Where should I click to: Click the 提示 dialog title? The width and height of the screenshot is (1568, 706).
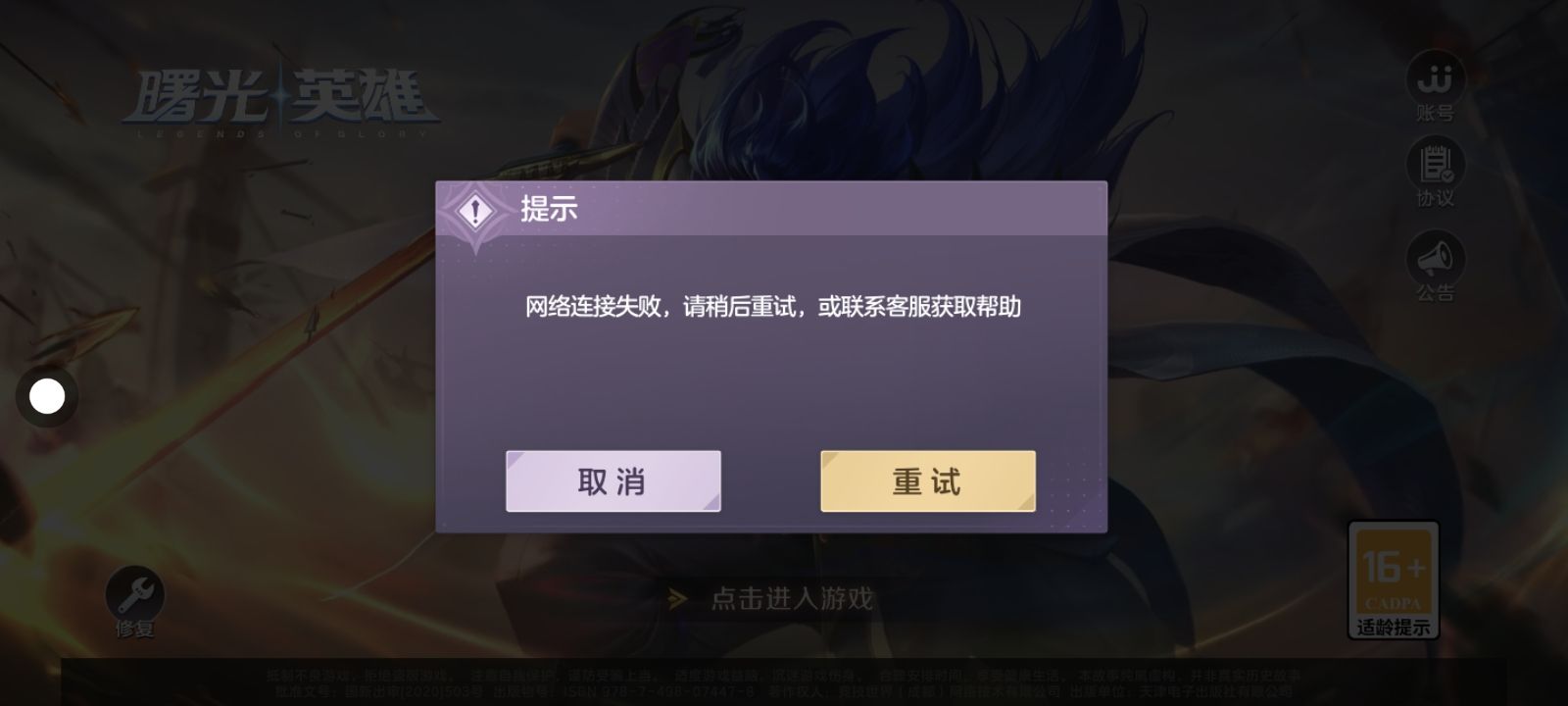[549, 209]
